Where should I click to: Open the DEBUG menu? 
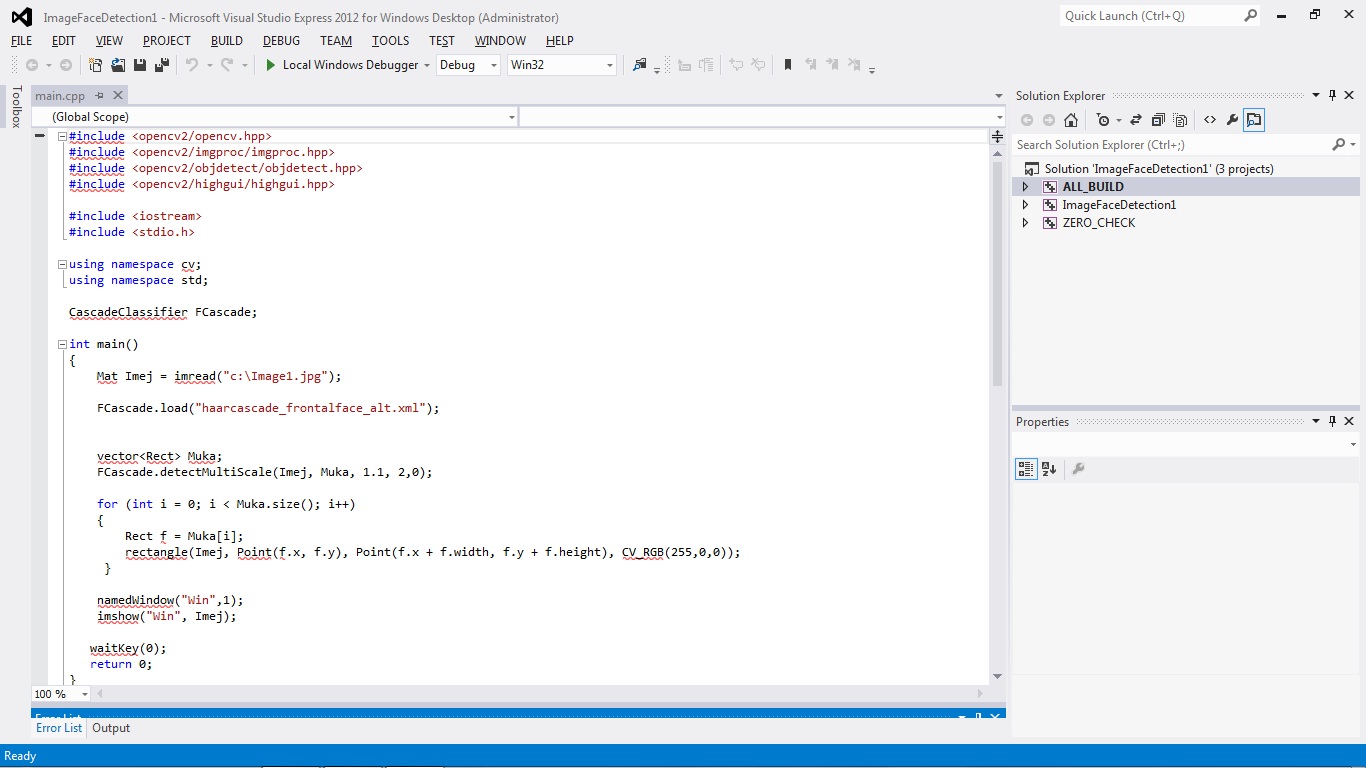tap(281, 41)
